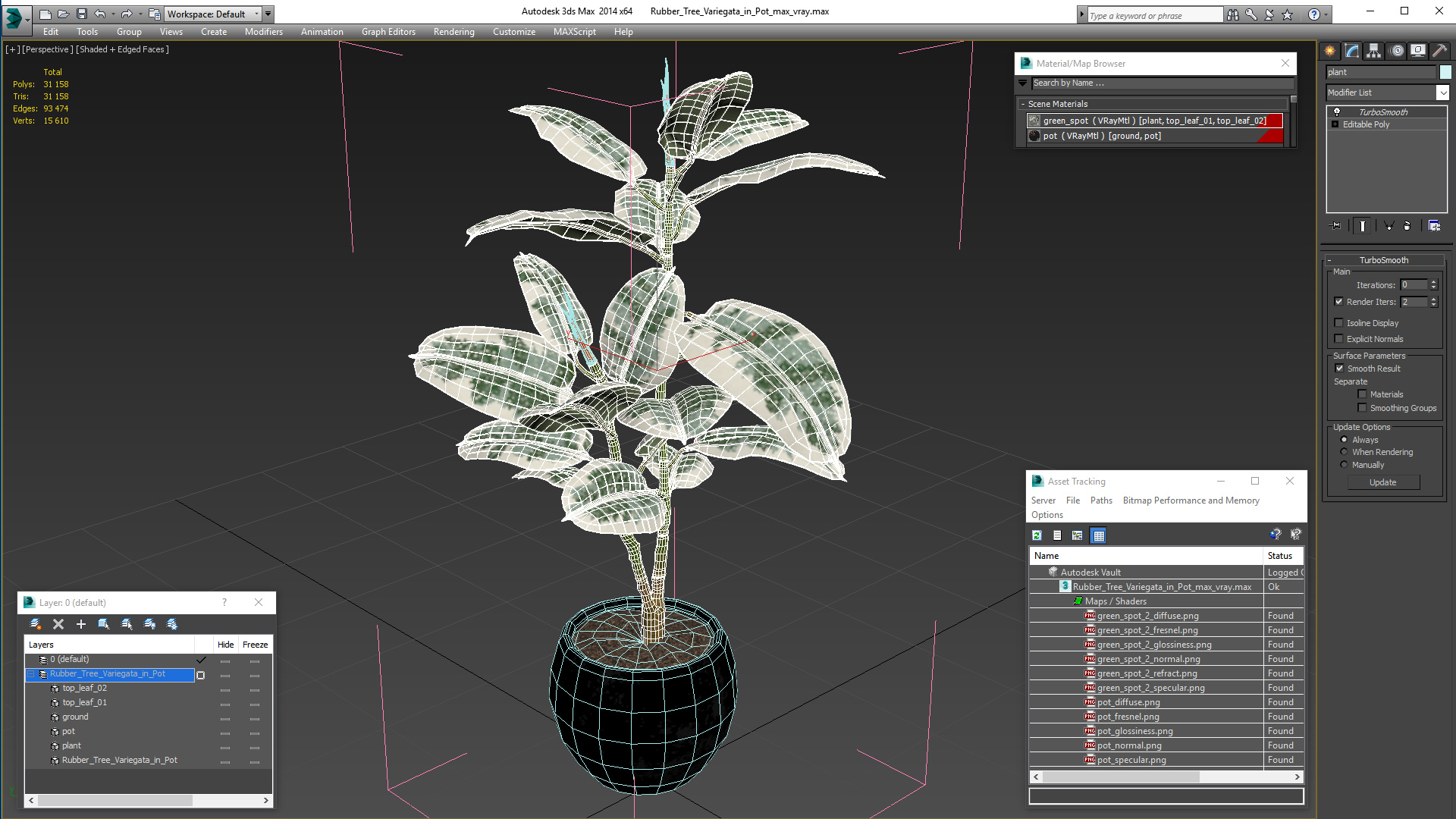Open the Hierarchy command panel tab
This screenshot has height=819, width=1456.
[x=1373, y=51]
